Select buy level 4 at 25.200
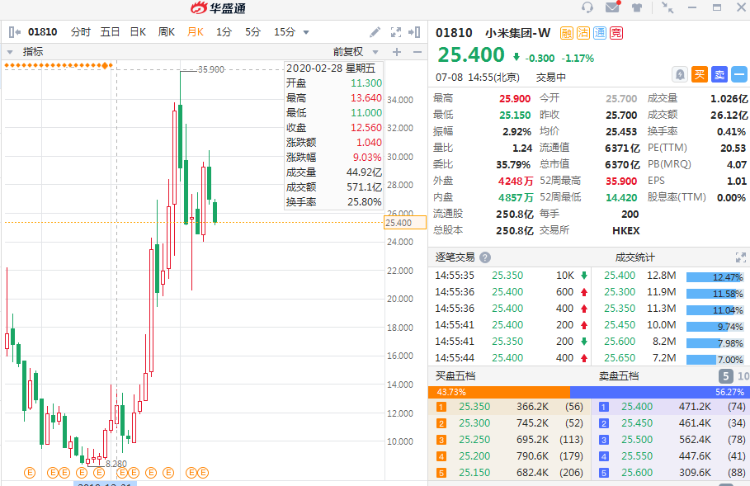The width and height of the screenshot is (750, 486). pyautogui.click(x=512, y=456)
